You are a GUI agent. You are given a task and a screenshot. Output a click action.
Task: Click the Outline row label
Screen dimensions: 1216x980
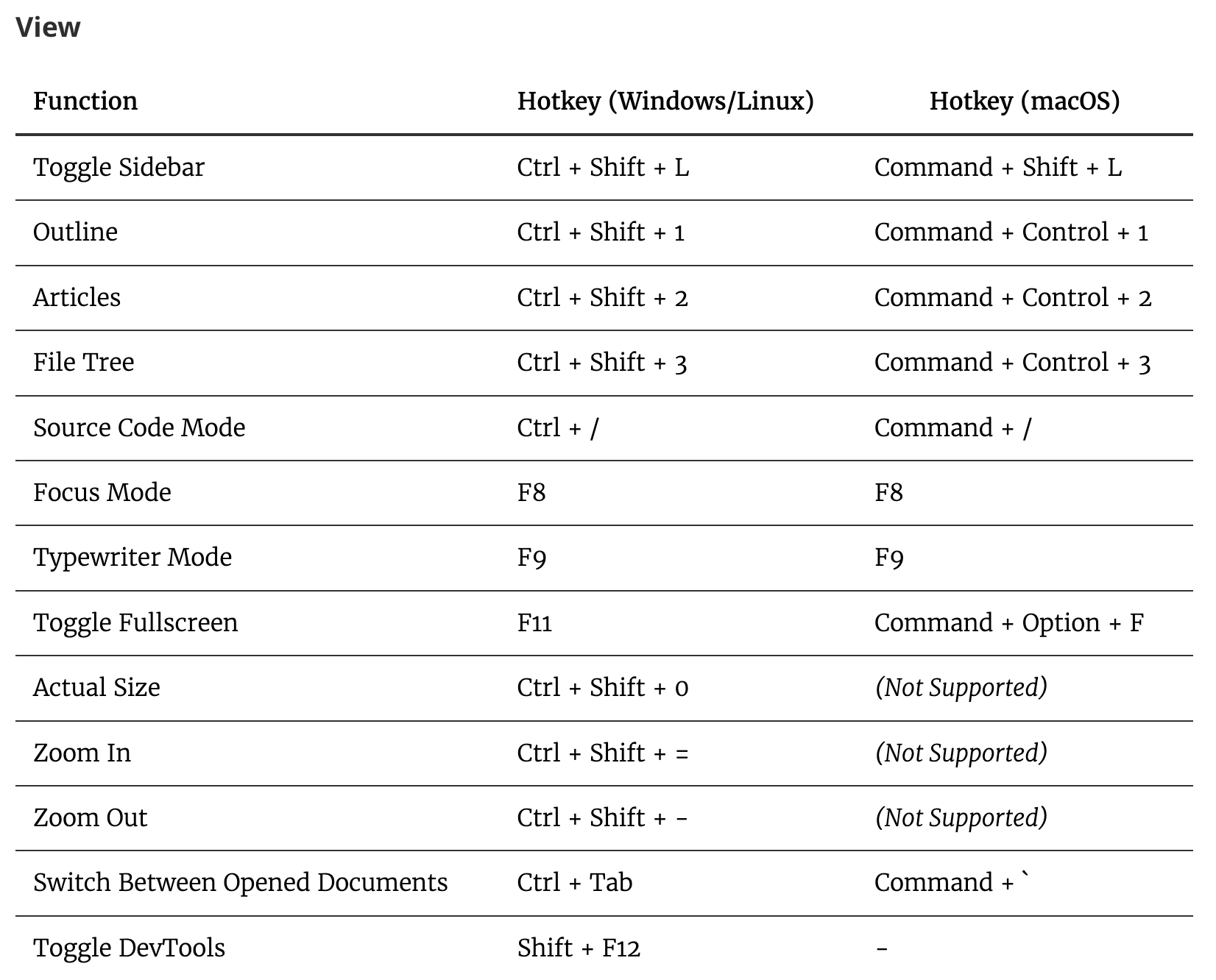click(x=75, y=232)
